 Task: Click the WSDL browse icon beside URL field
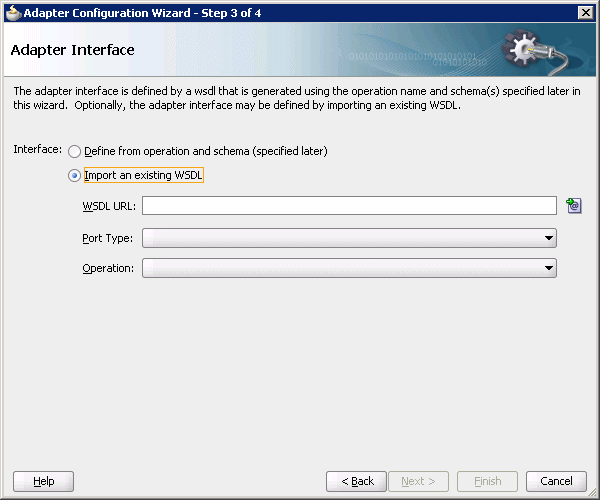point(574,205)
